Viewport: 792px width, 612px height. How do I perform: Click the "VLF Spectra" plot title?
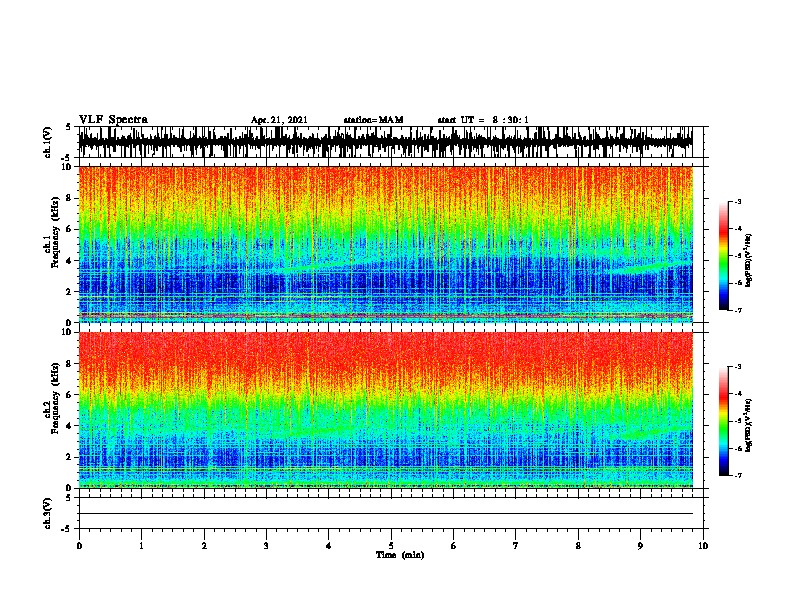coord(113,119)
